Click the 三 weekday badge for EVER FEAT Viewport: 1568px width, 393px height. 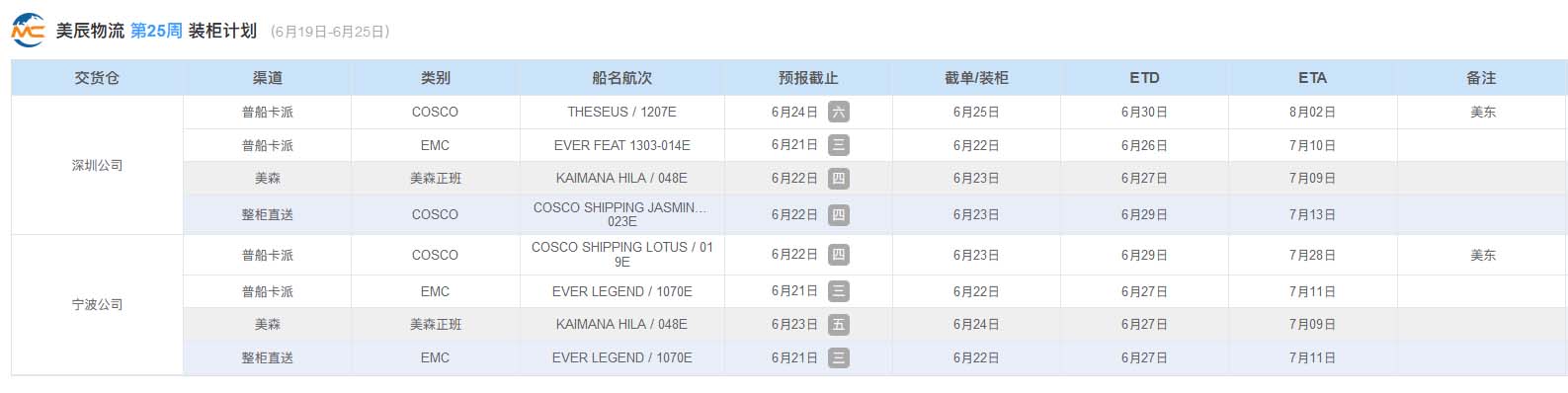[838, 145]
